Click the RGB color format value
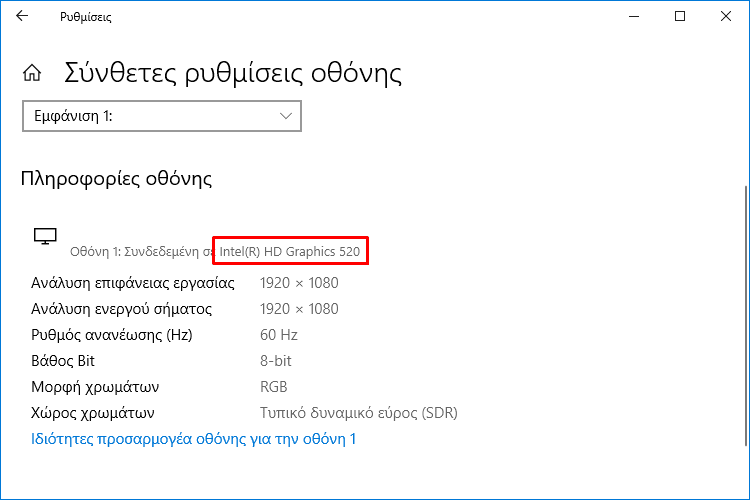Viewport: 750px width, 500px height. pyautogui.click(x=274, y=387)
